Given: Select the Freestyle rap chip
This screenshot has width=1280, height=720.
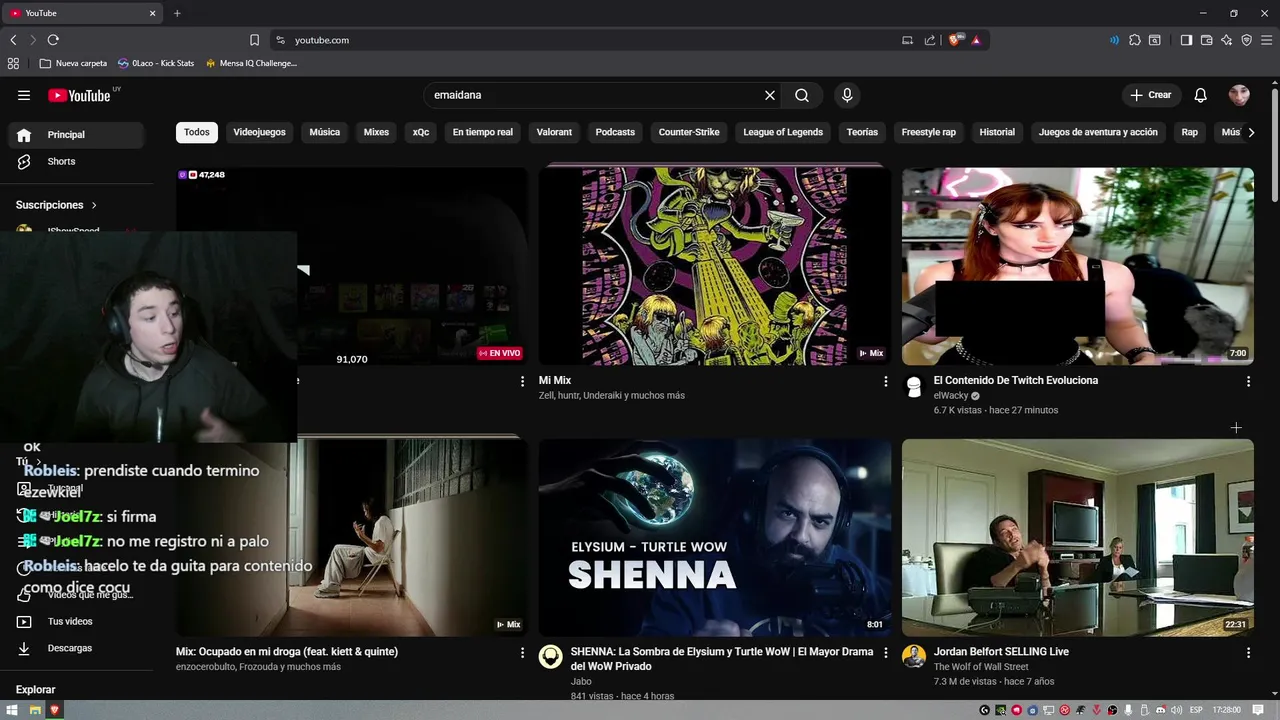Looking at the screenshot, I should click(x=929, y=132).
